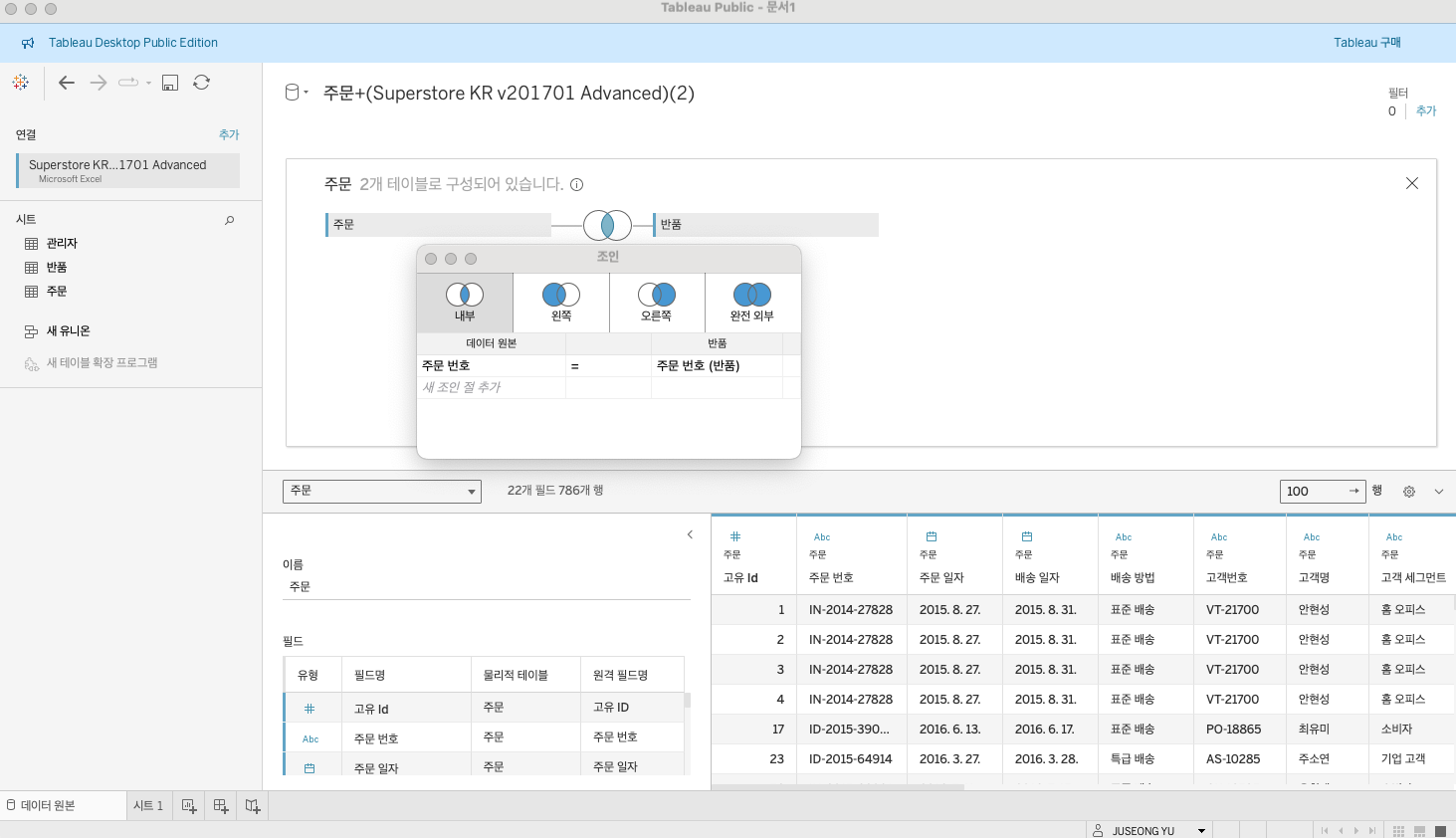Viewport: 1456px width, 838px height.
Task: Open the 주문 table dropdown
Action: coord(382,492)
